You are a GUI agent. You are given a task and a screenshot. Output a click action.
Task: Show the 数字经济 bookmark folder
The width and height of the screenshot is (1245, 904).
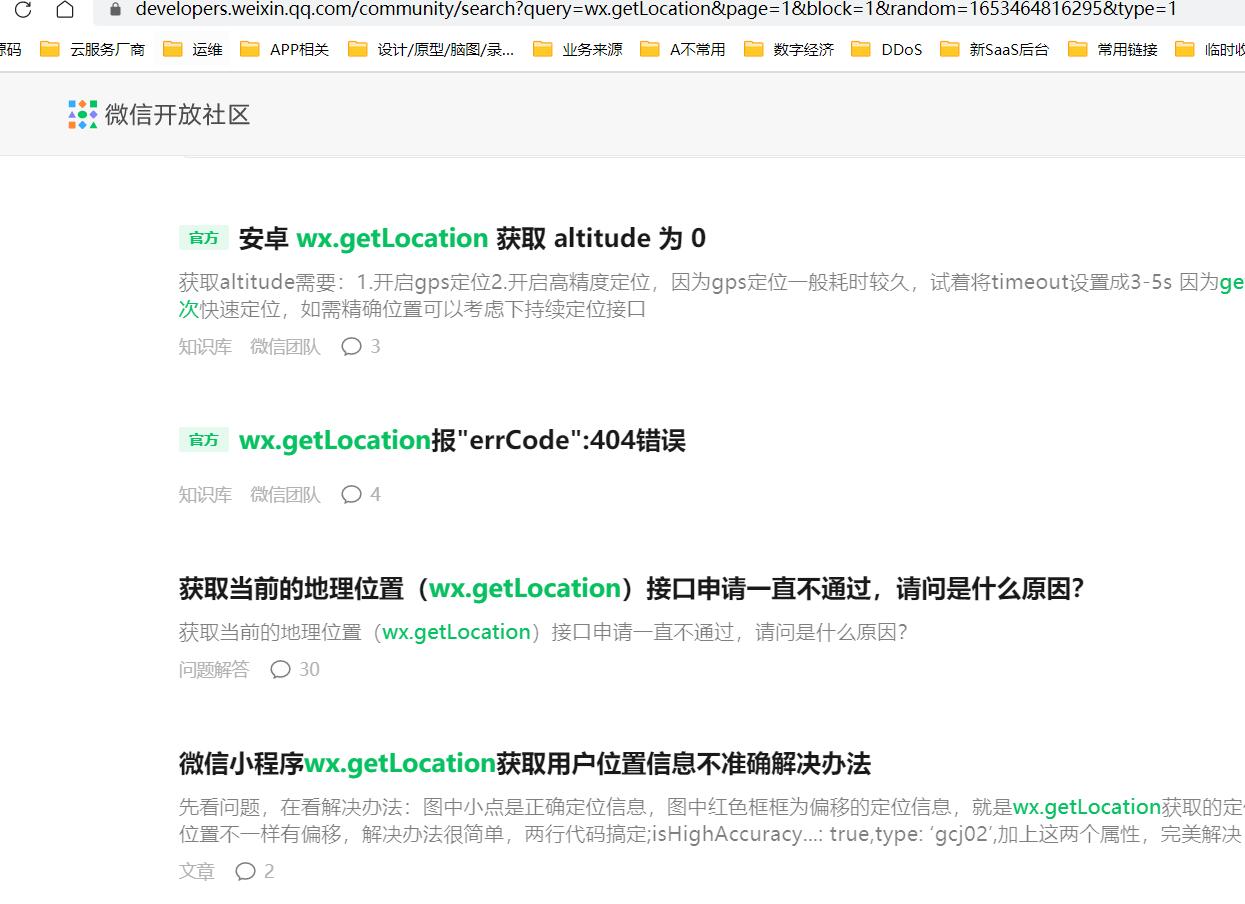(789, 49)
